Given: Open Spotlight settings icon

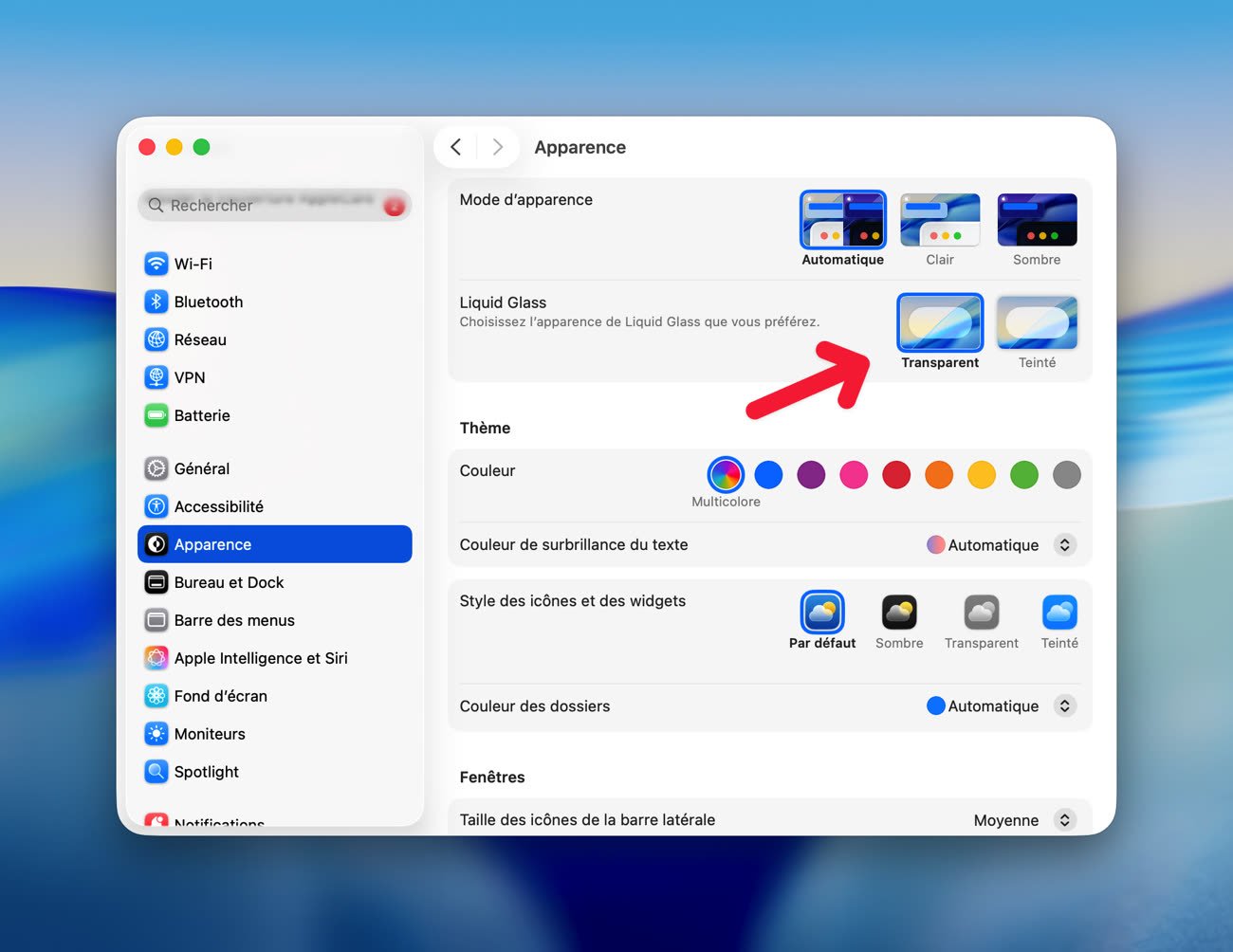Looking at the screenshot, I should click(156, 772).
